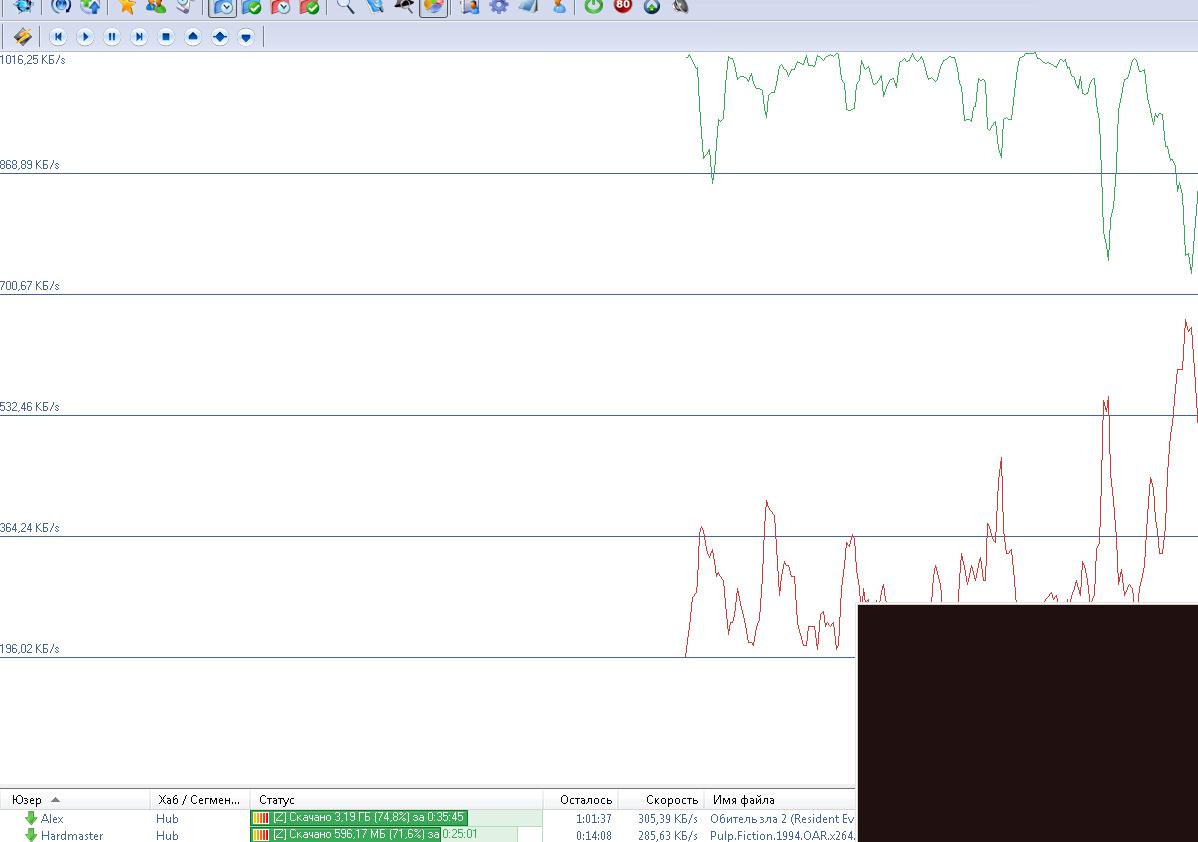Click the Alex download progress bar

[395, 818]
